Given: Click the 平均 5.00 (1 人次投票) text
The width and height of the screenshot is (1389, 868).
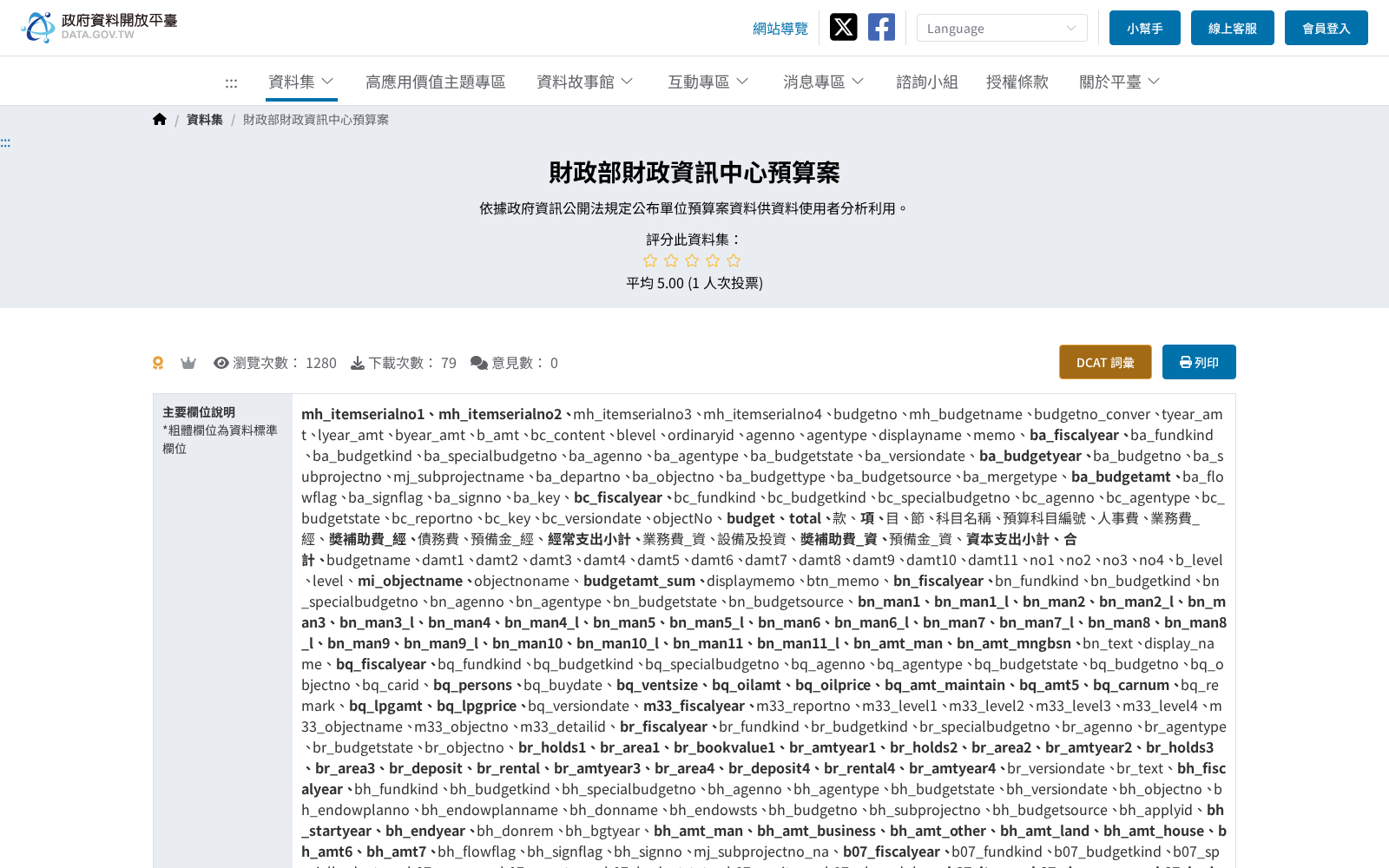Looking at the screenshot, I should click(x=694, y=283).
